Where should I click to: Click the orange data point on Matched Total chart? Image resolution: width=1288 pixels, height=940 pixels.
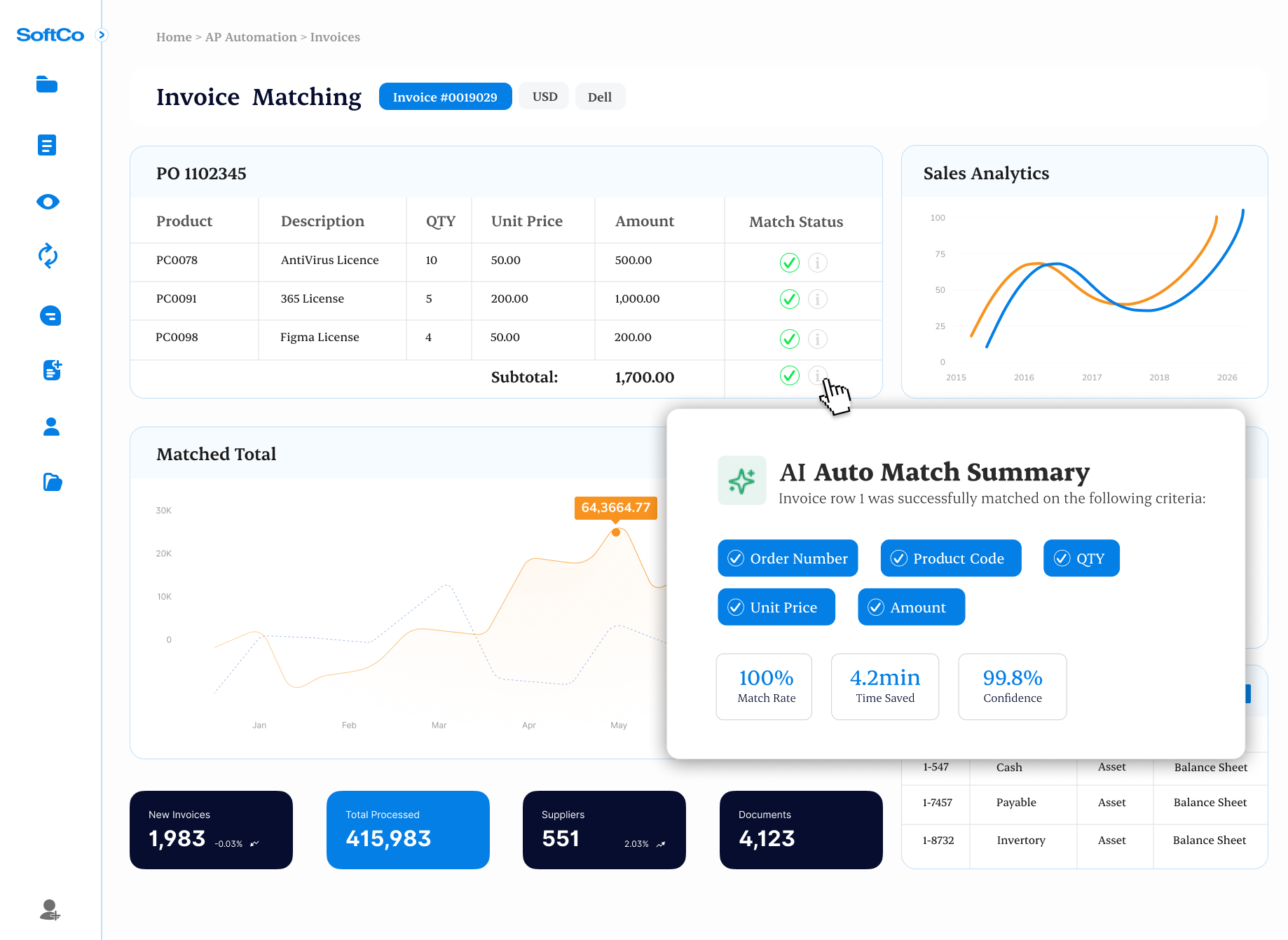click(616, 532)
